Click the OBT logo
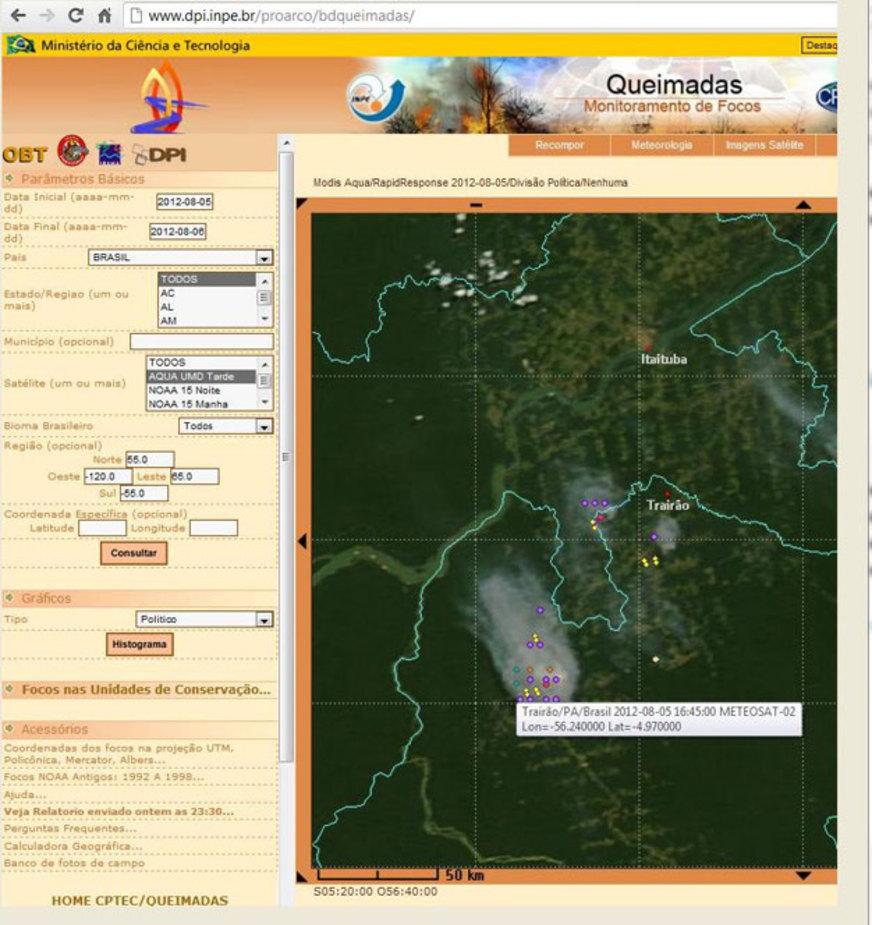Screen dimensions: 872x925 pos(25,155)
